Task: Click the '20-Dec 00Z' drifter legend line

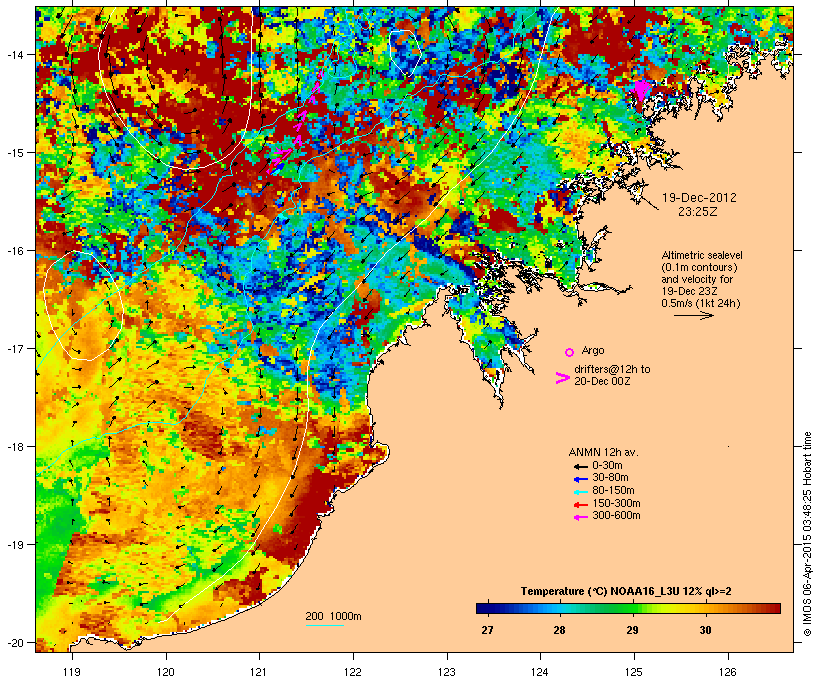Action: point(602,381)
